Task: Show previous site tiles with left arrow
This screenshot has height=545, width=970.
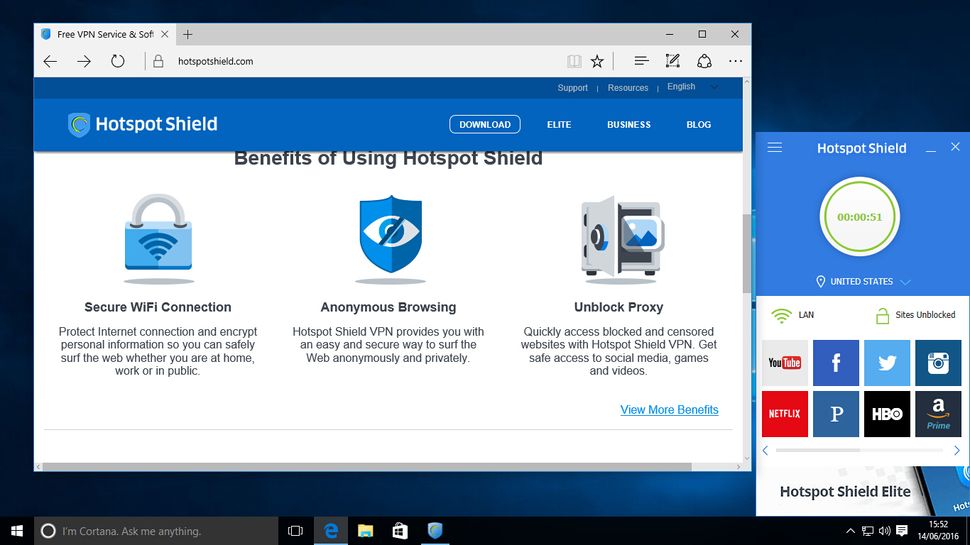Action: tap(765, 450)
